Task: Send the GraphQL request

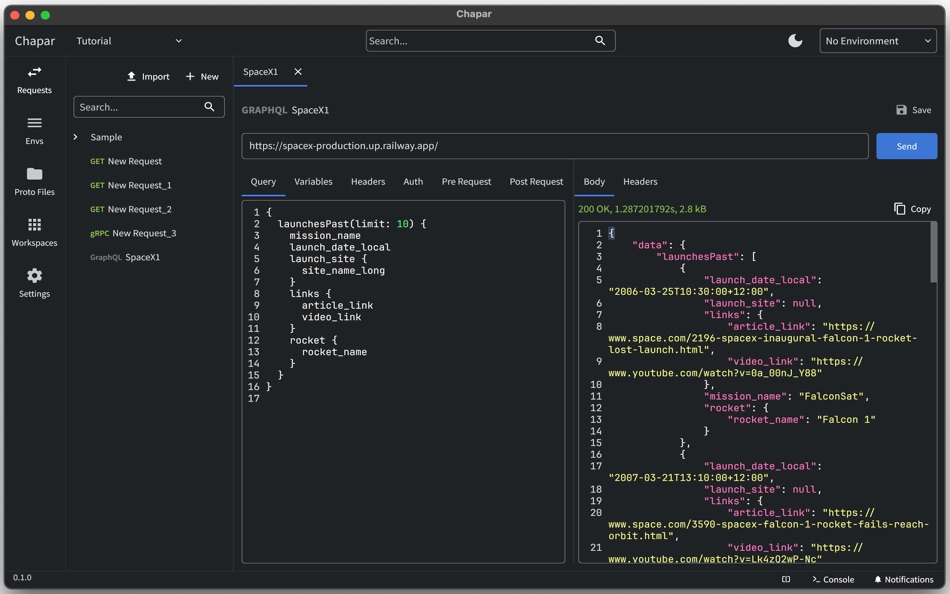Action: pyautogui.click(x=906, y=146)
